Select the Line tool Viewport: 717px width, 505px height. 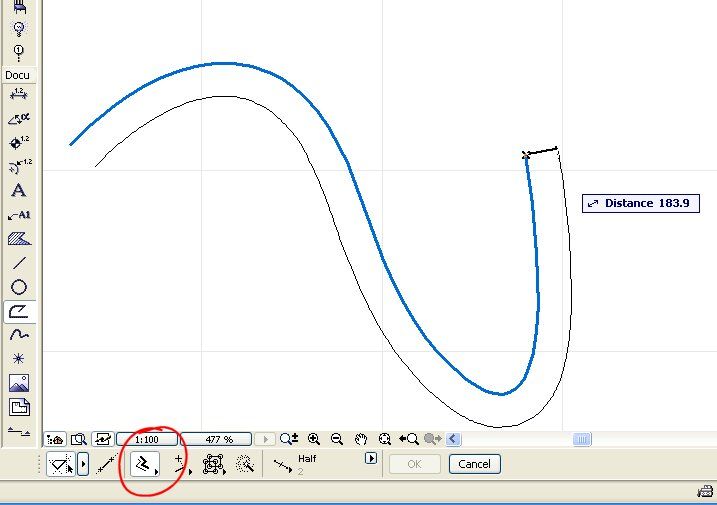(x=19, y=263)
